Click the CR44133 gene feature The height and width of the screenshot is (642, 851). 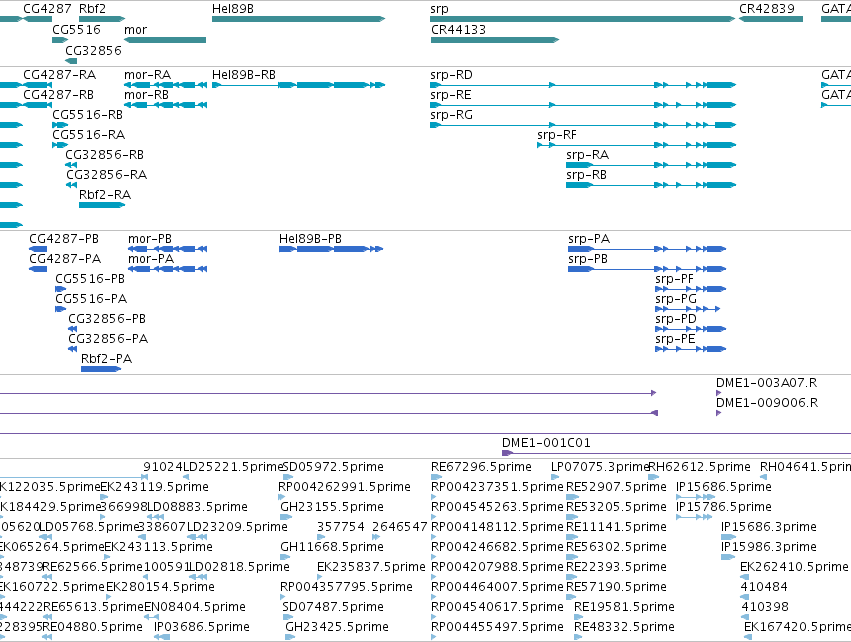tap(495, 40)
